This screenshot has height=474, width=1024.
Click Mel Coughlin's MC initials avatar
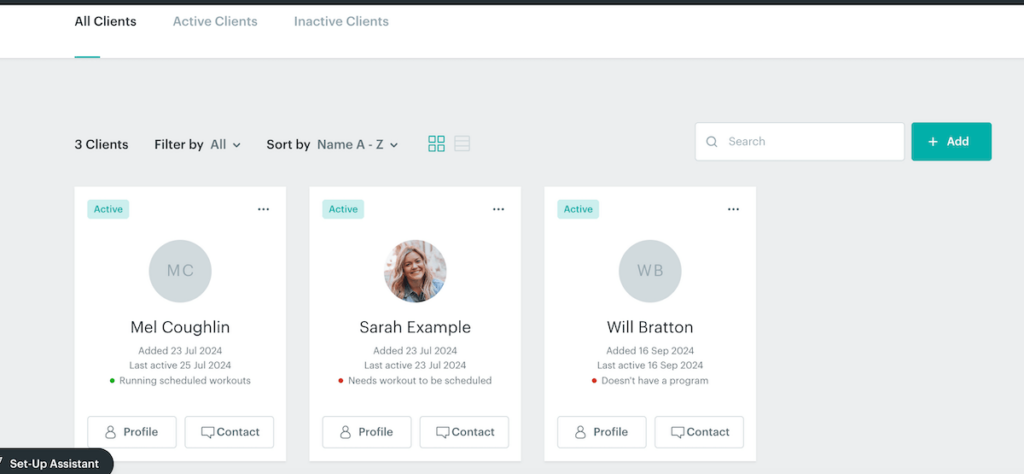(180, 271)
